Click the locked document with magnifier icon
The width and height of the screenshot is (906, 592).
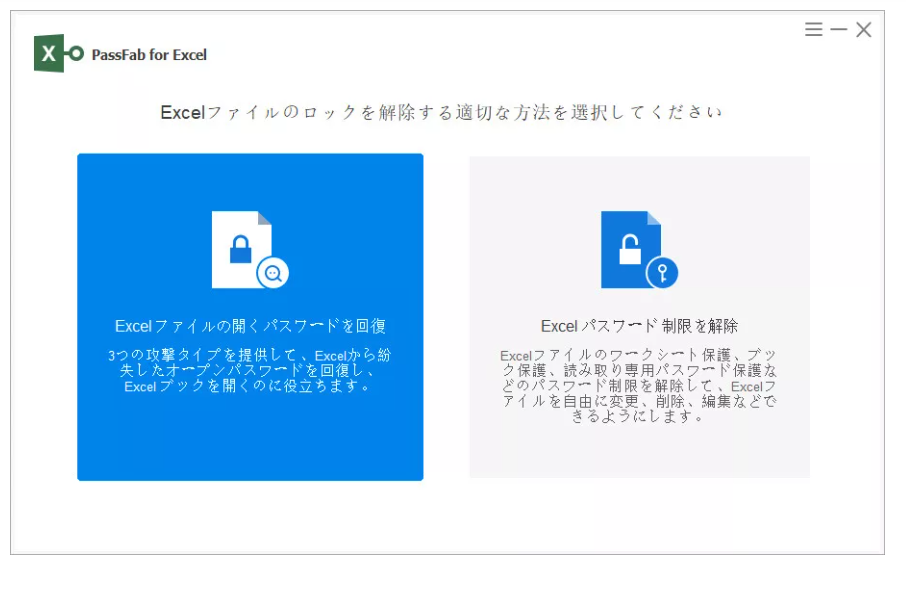[250, 250]
